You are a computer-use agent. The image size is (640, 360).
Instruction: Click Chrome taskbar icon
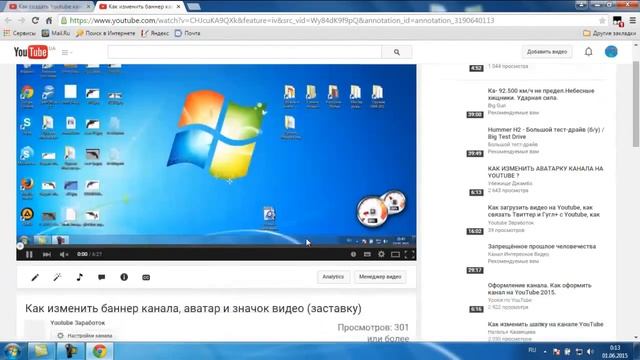pos(99,351)
